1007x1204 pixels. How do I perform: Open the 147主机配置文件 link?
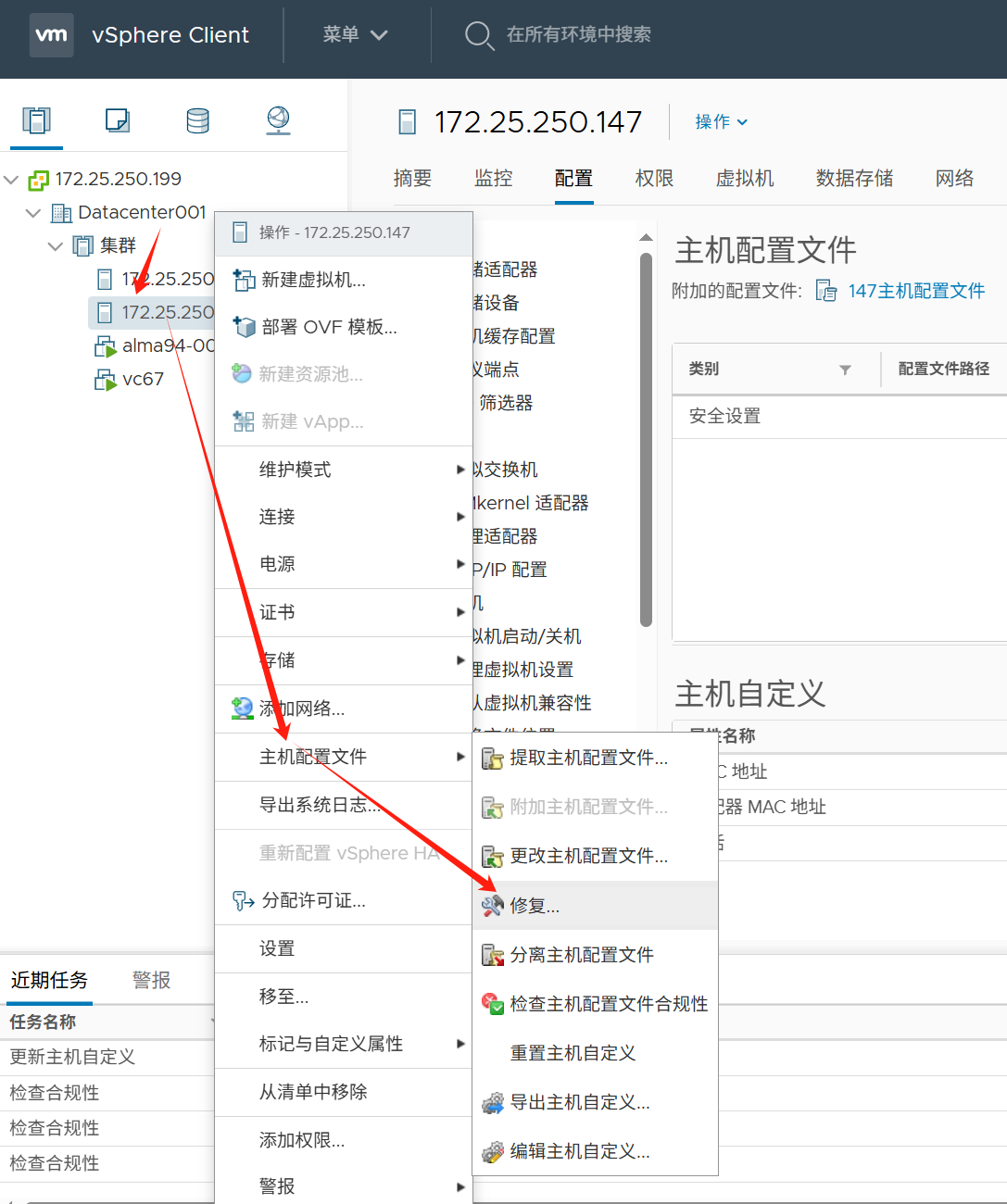[916, 292]
